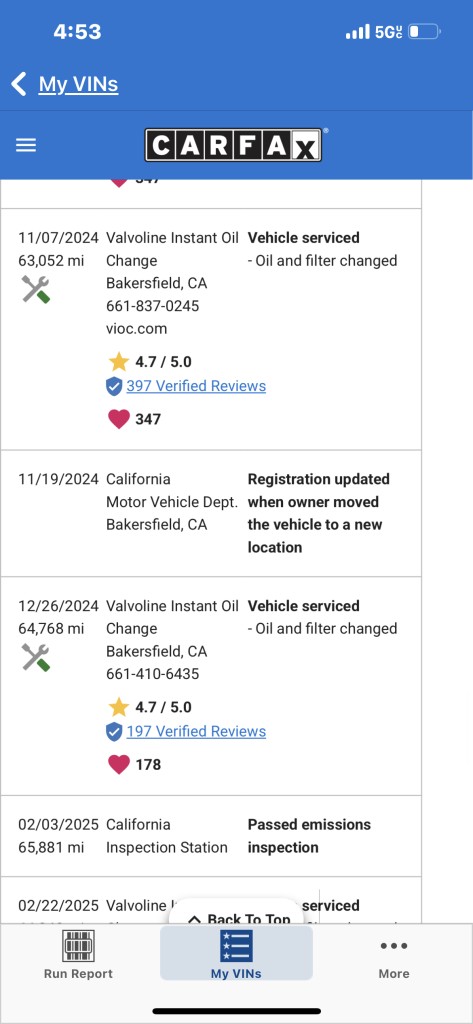Tap the vioc.com website text
473x1024 pixels.
point(137,328)
